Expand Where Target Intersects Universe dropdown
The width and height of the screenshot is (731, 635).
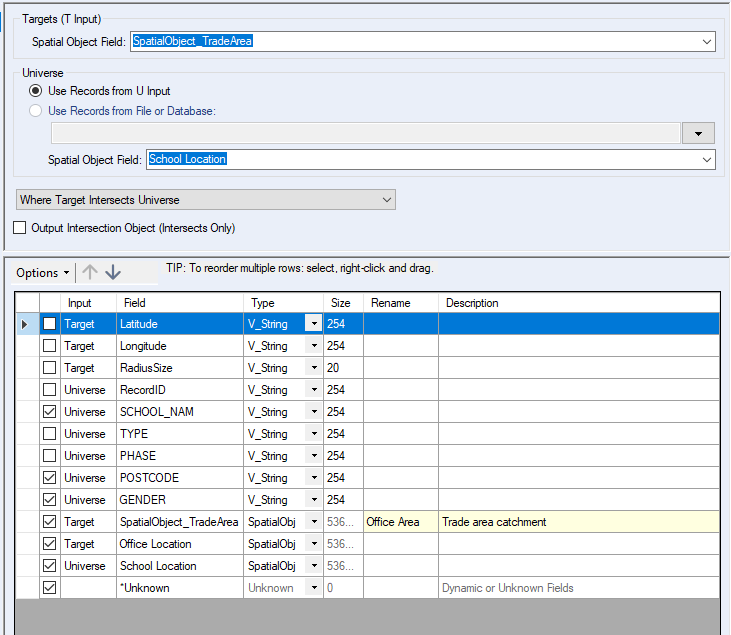click(386, 200)
